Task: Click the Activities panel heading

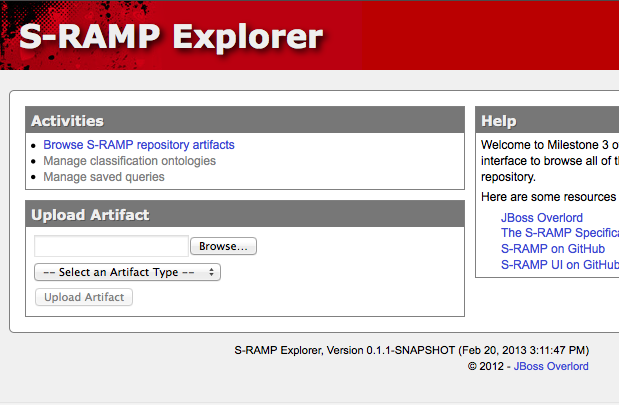Action: click(68, 121)
